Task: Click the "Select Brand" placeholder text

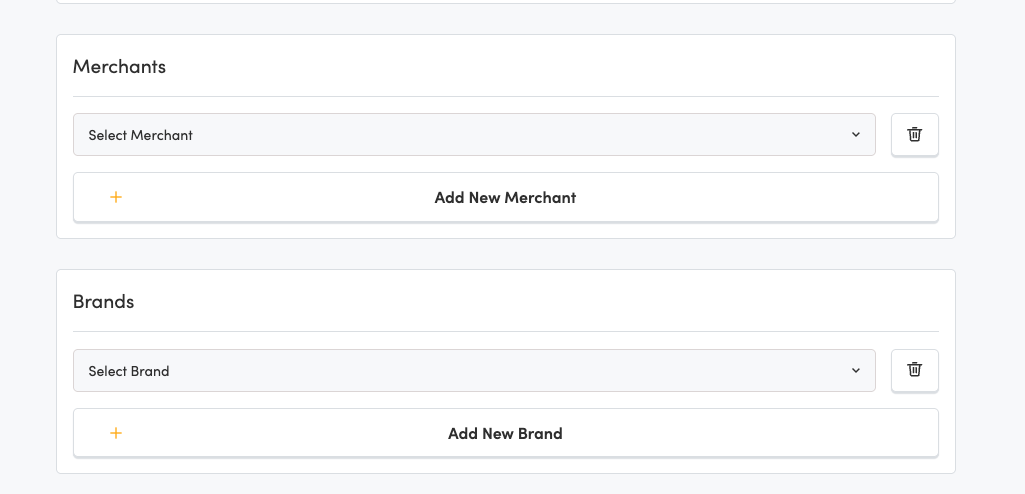Action: (x=129, y=371)
